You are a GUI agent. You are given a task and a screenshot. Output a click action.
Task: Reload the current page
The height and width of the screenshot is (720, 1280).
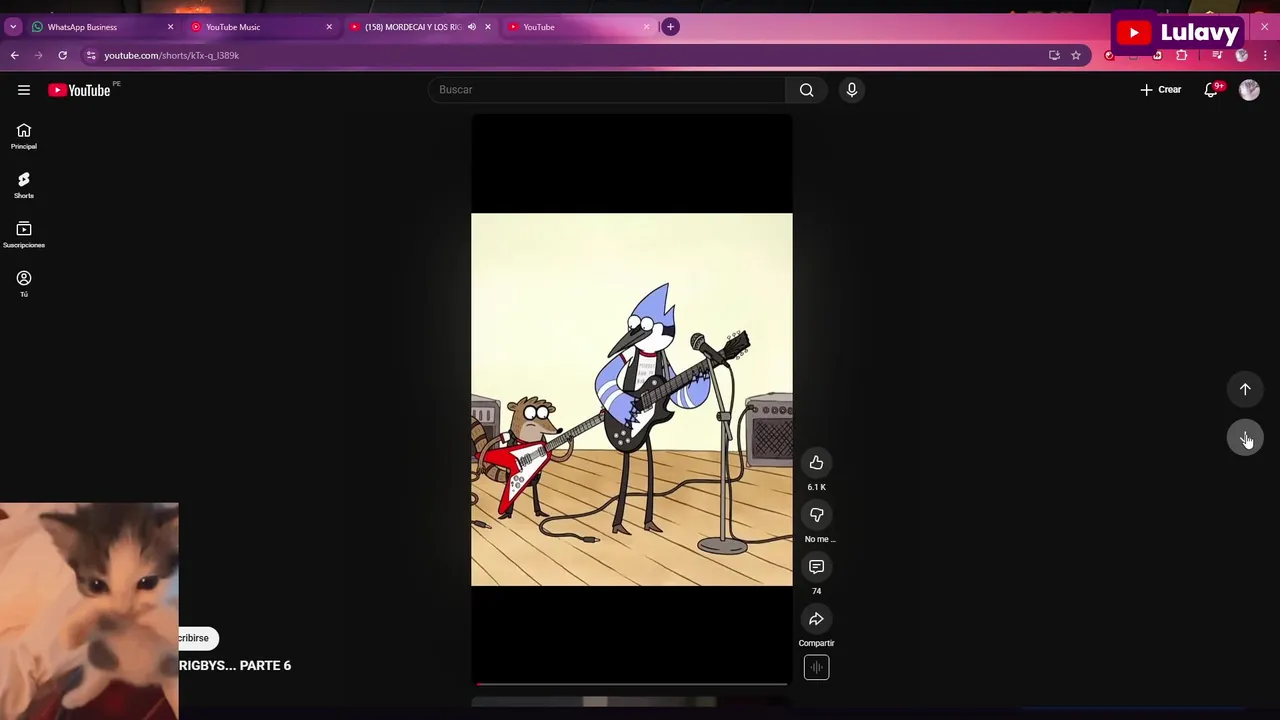[62, 55]
